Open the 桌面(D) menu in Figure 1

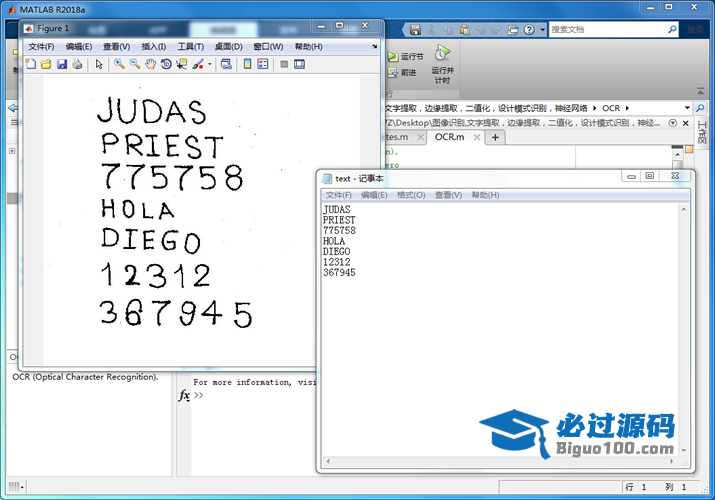[x=228, y=46]
